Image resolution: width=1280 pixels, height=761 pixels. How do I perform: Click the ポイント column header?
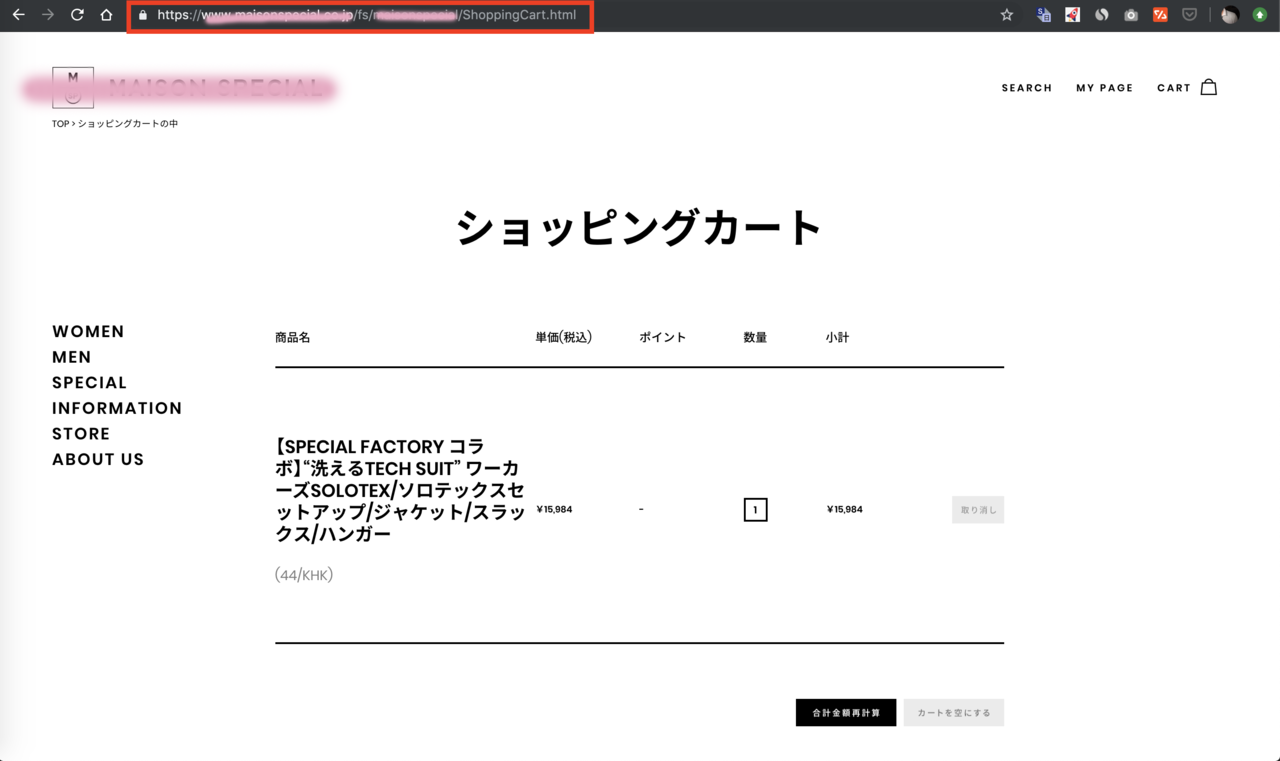[x=663, y=338]
